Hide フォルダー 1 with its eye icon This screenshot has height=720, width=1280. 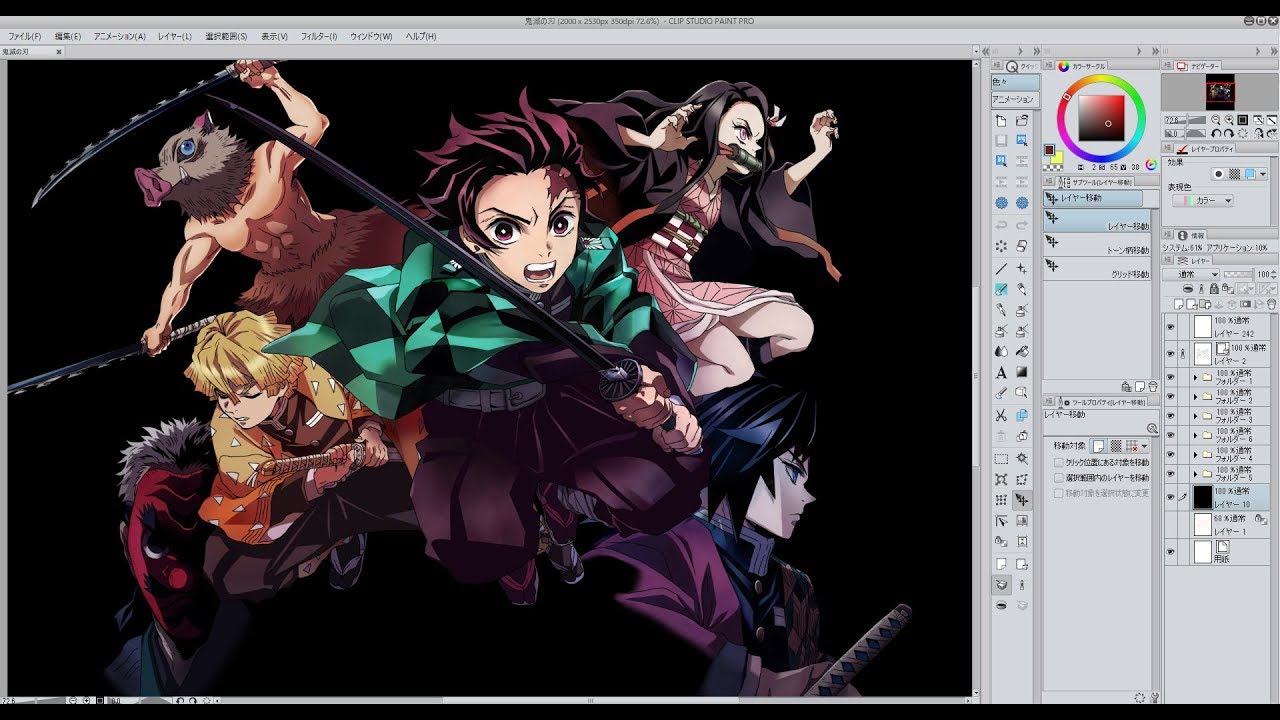point(1170,378)
